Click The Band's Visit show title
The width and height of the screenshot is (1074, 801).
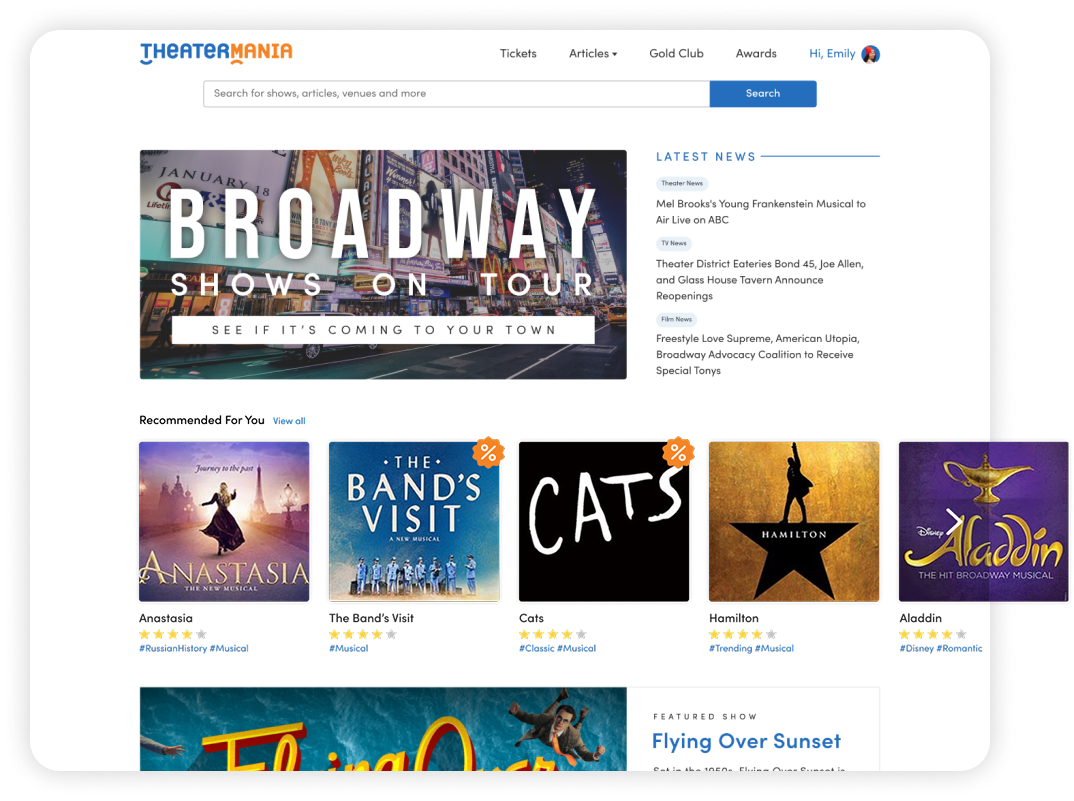click(x=371, y=618)
